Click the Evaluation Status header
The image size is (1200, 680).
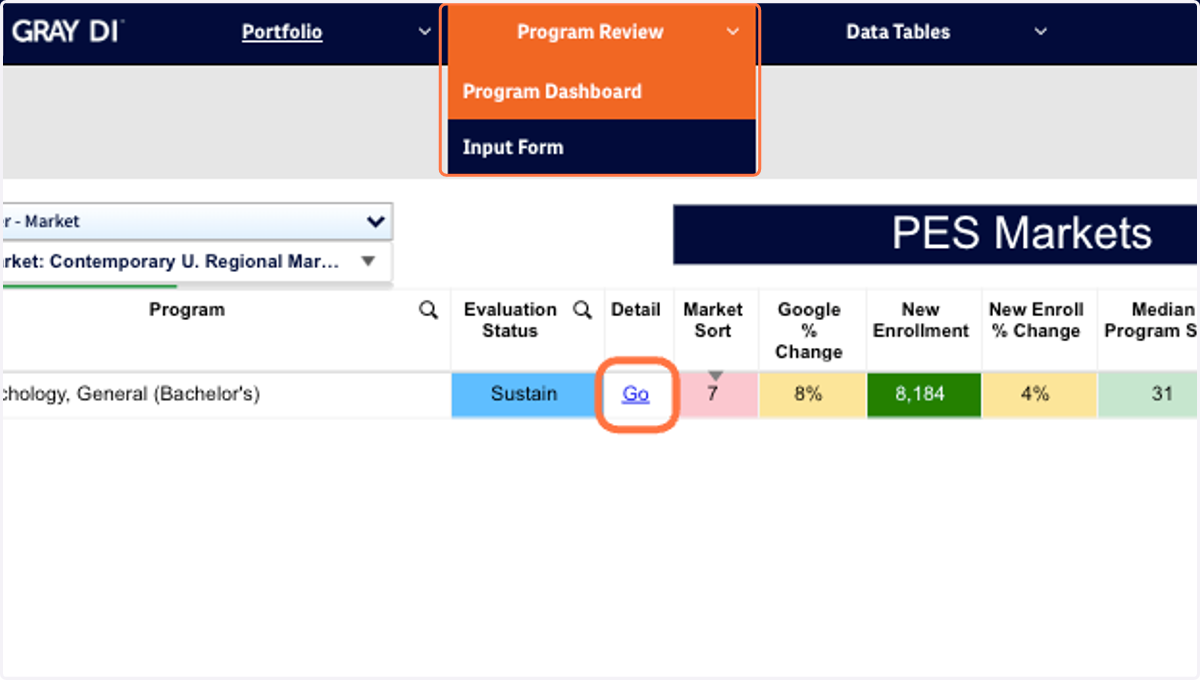(x=510, y=320)
